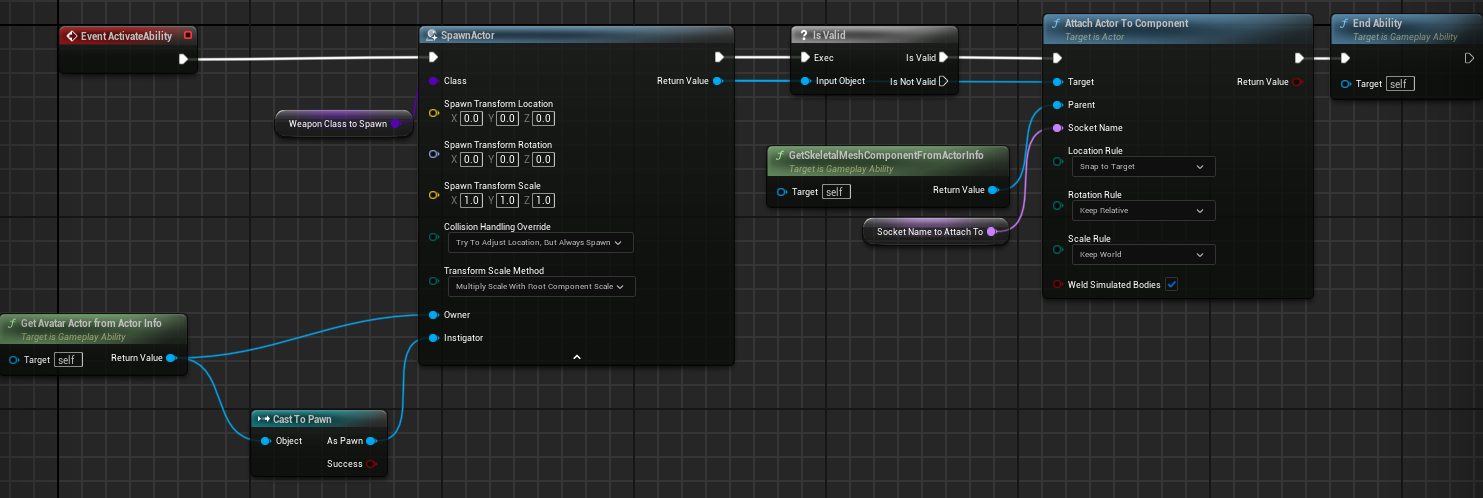Collapse the SpawnActor node's advanced pins arrow
The height and width of the screenshot is (498, 1483).
click(x=576, y=356)
